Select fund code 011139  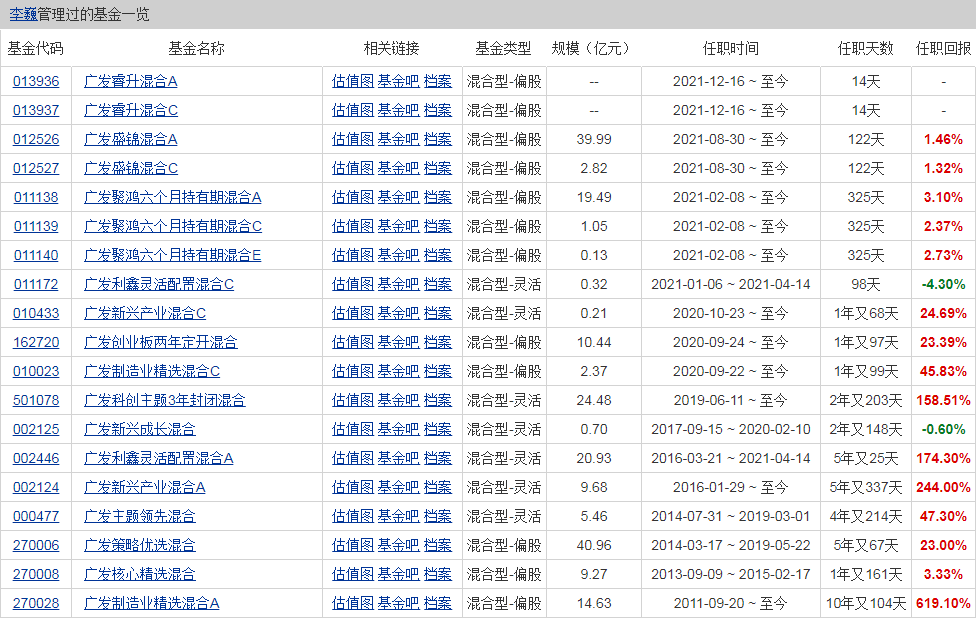click(36, 227)
